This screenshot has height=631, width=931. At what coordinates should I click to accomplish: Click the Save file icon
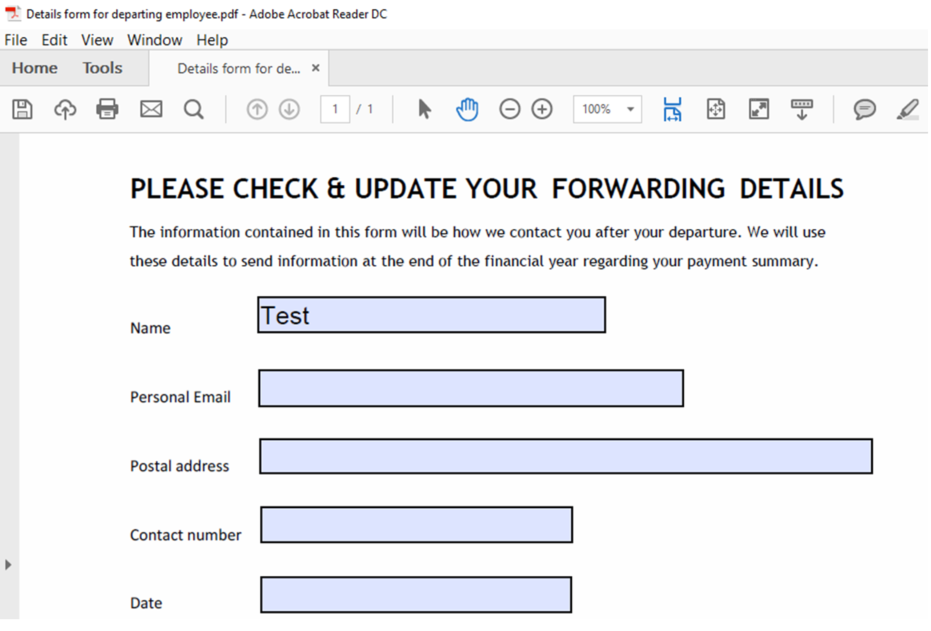coord(23,109)
